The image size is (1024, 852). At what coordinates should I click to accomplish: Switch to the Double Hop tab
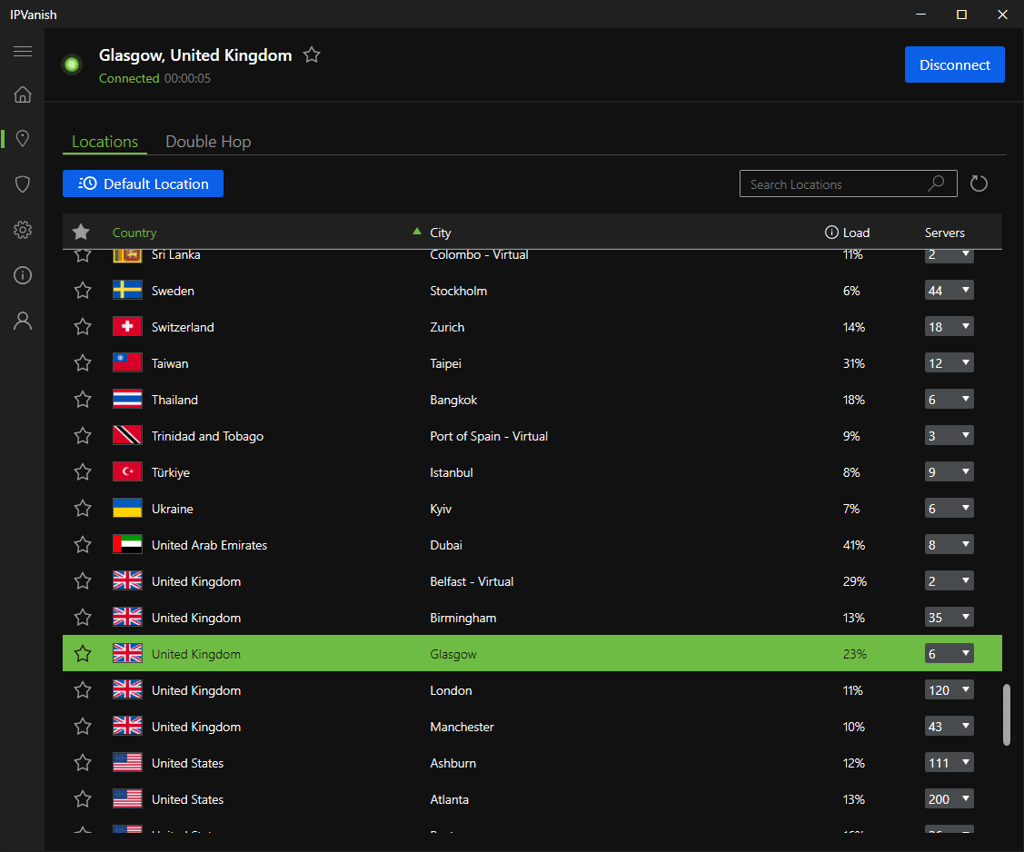[x=208, y=141]
